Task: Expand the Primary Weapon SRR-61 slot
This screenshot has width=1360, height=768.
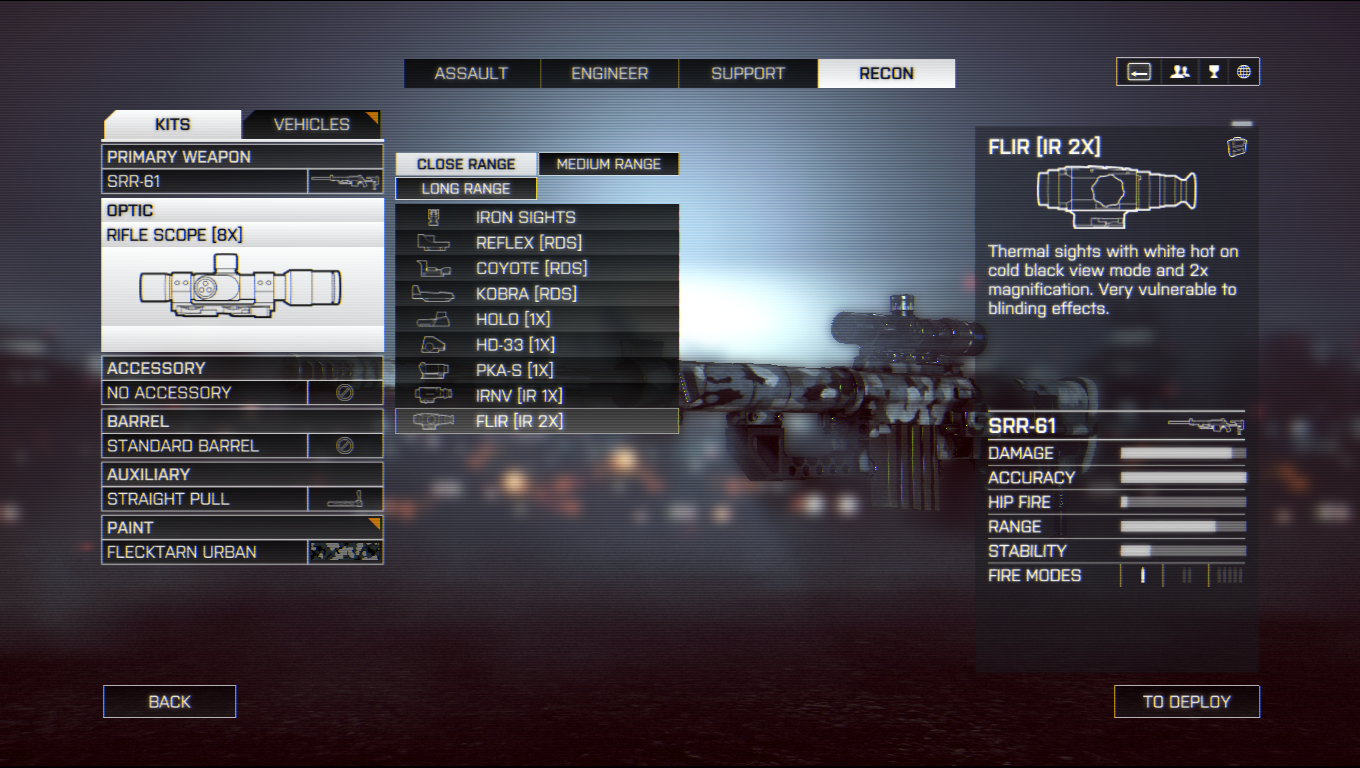Action: (x=242, y=170)
